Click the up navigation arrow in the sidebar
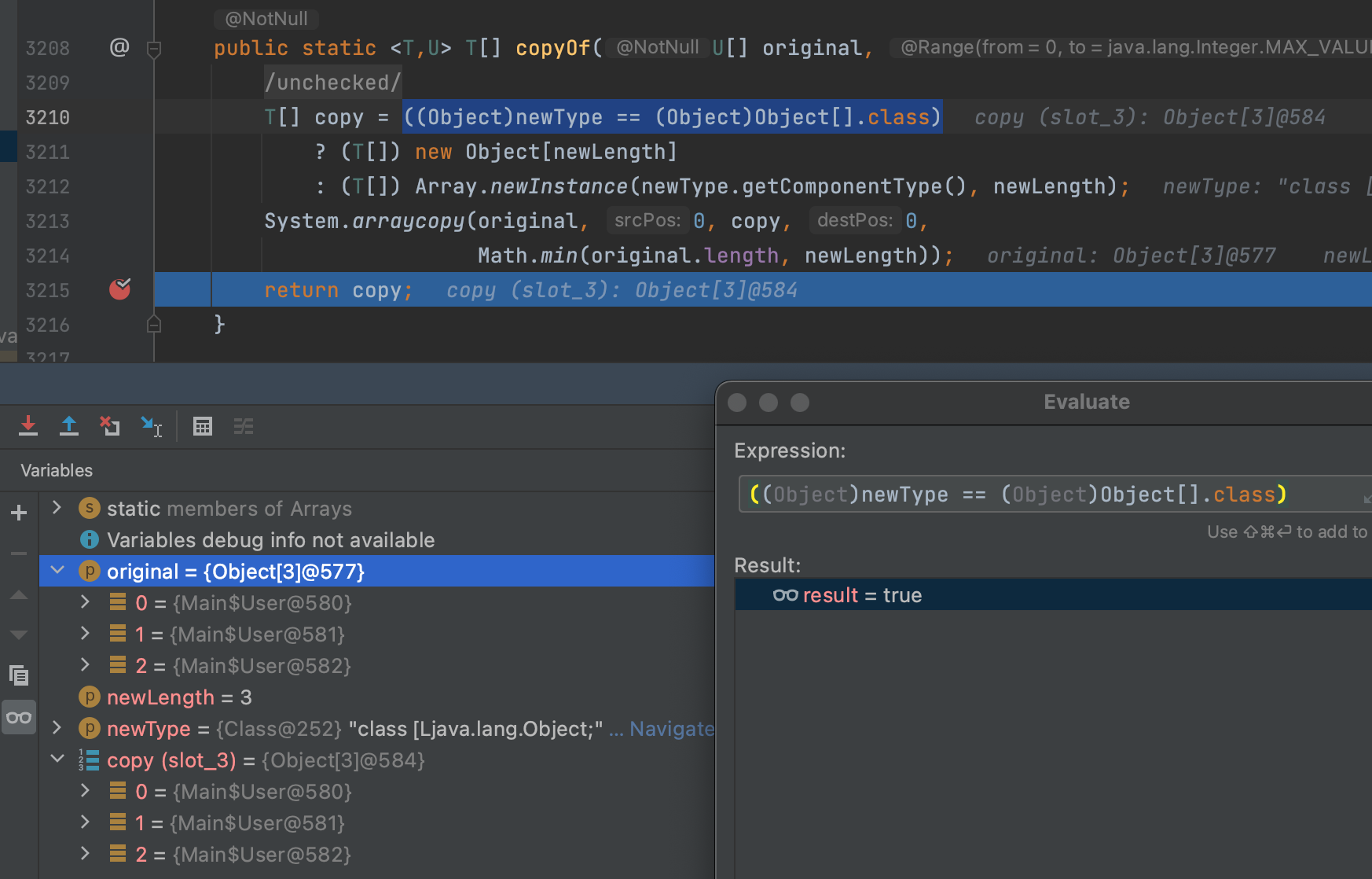 [19, 595]
